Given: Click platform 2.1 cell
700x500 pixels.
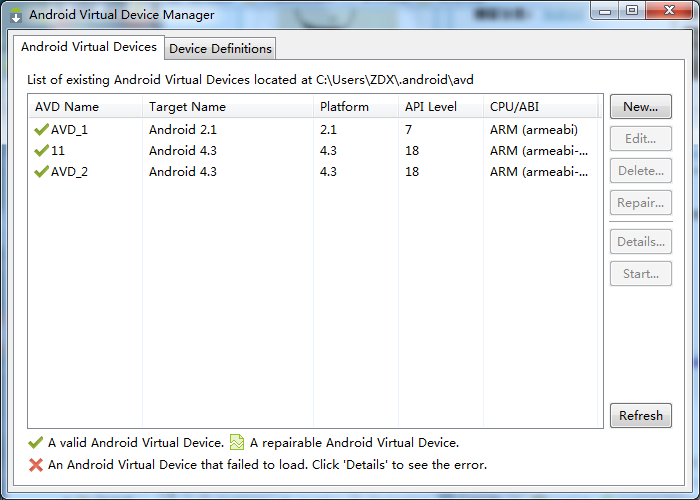Looking at the screenshot, I should pyautogui.click(x=328, y=130).
